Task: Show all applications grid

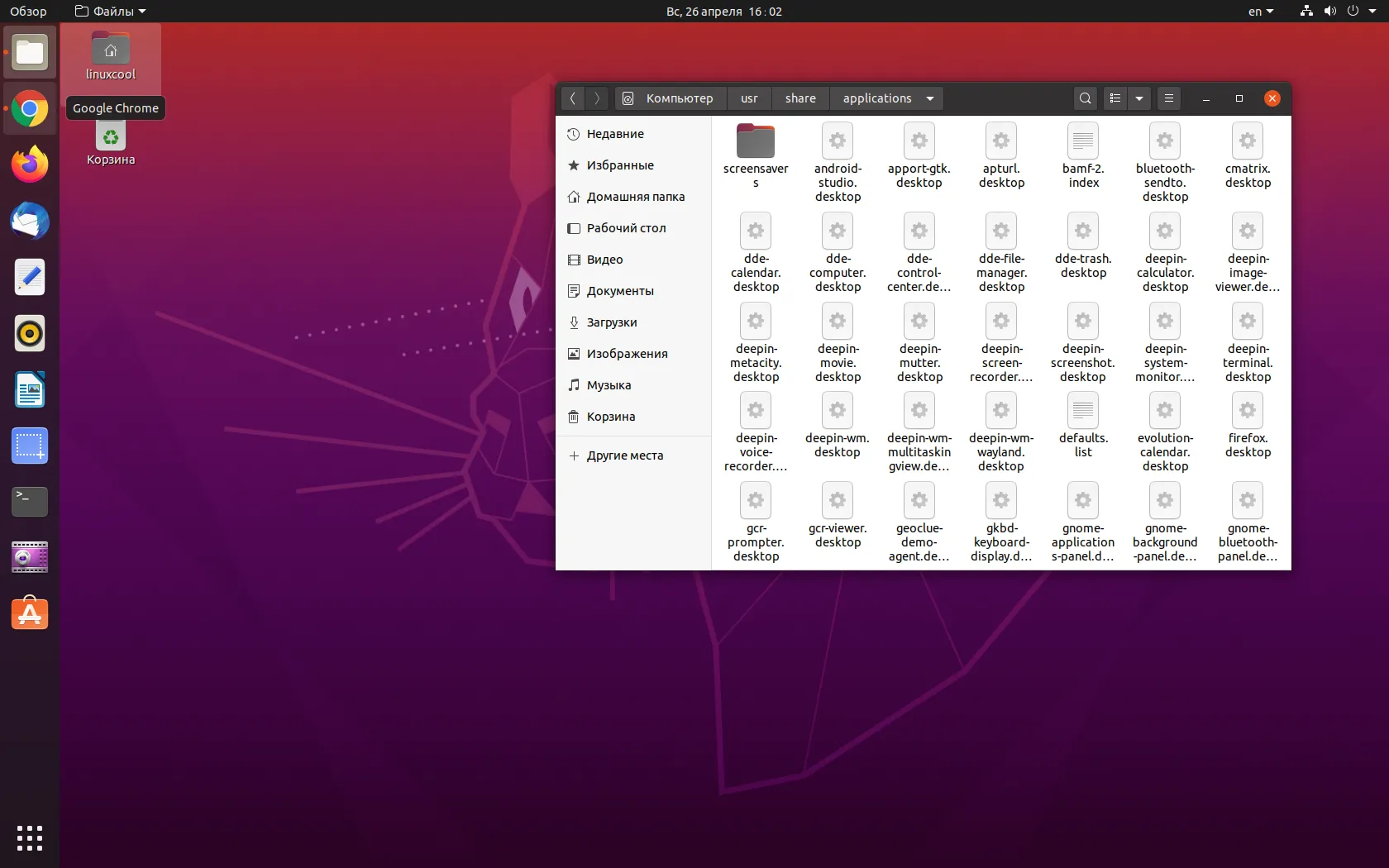Action: point(30,838)
